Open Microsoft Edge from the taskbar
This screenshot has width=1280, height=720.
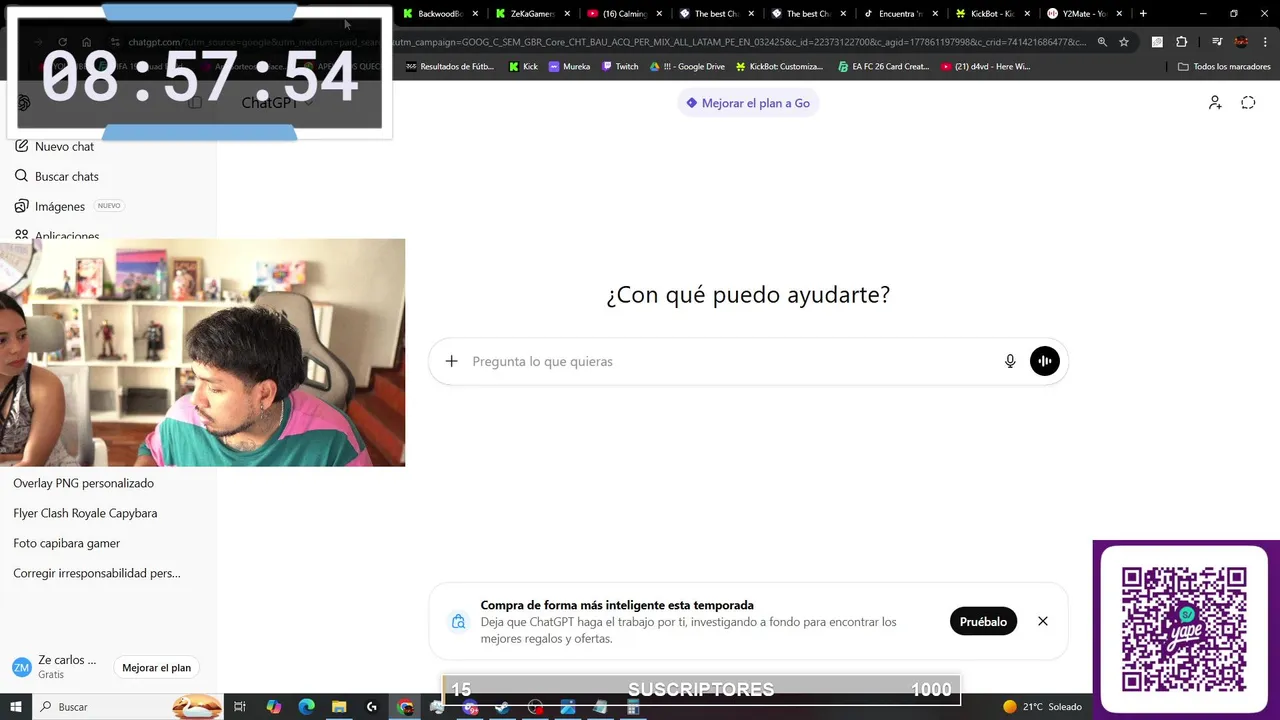(x=307, y=707)
